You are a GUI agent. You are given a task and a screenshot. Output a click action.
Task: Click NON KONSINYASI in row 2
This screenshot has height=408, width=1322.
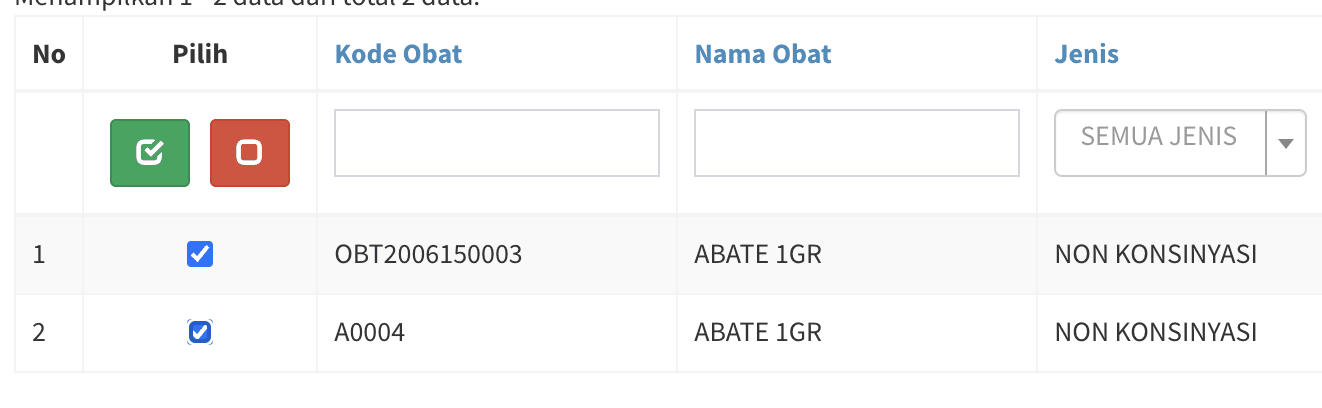1155,332
